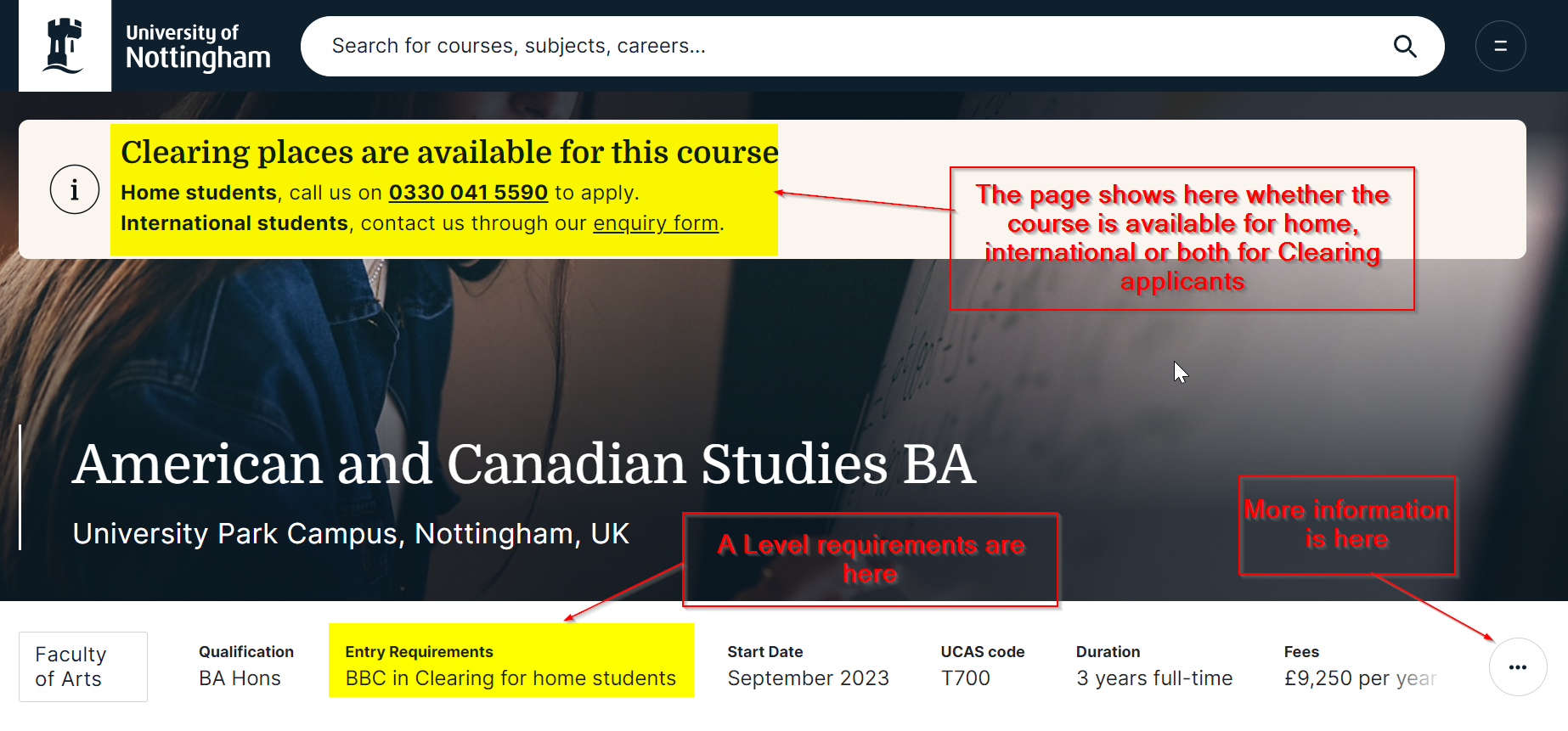Focus the course search input field
The height and width of the screenshot is (731, 1568).
click(849, 46)
